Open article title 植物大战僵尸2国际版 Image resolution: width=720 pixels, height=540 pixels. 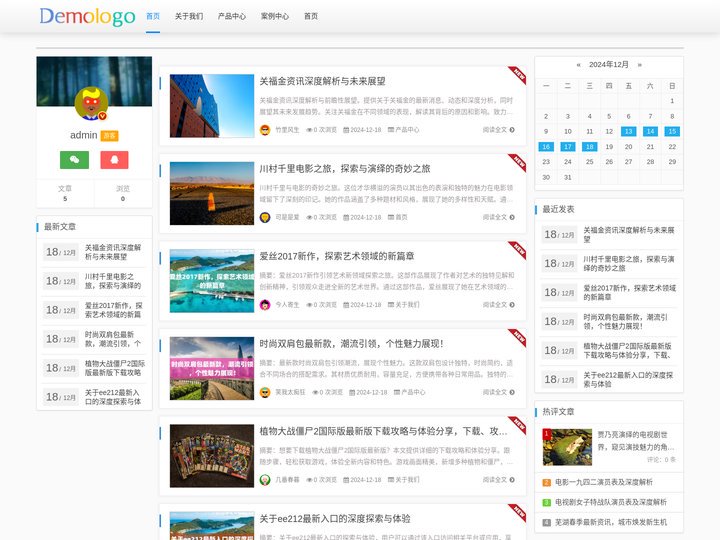pos(383,431)
